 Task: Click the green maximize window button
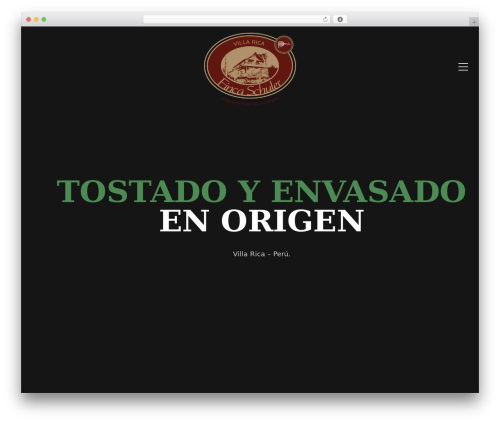(44, 19)
